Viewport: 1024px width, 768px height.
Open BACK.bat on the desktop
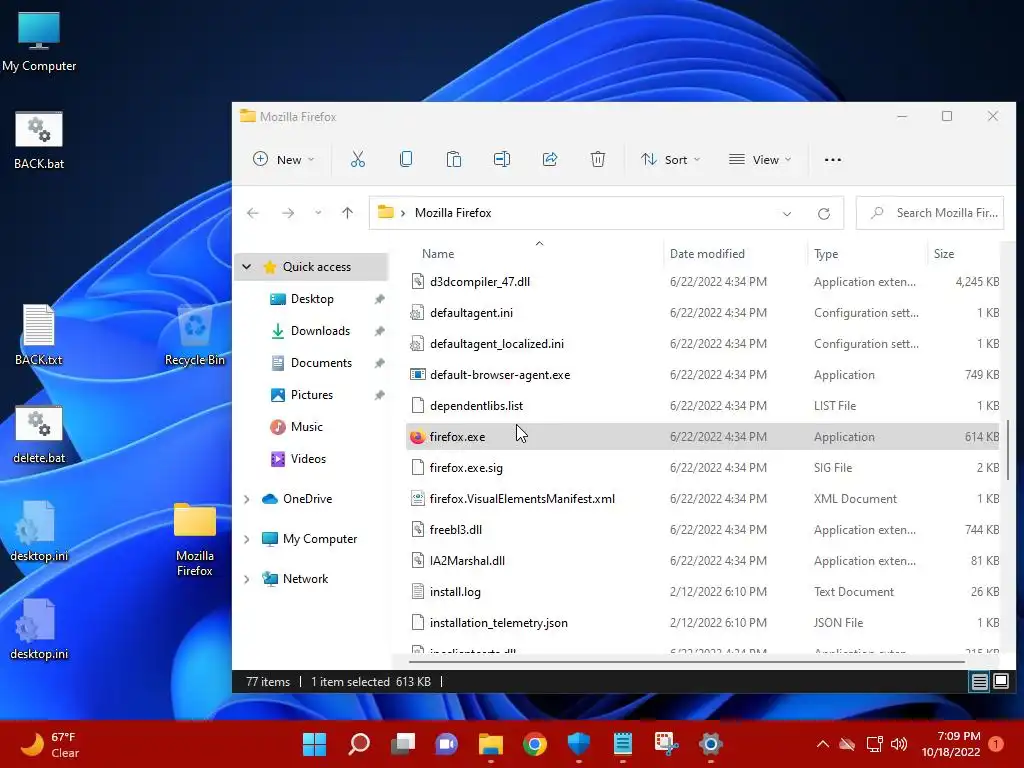pyautogui.click(x=39, y=141)
